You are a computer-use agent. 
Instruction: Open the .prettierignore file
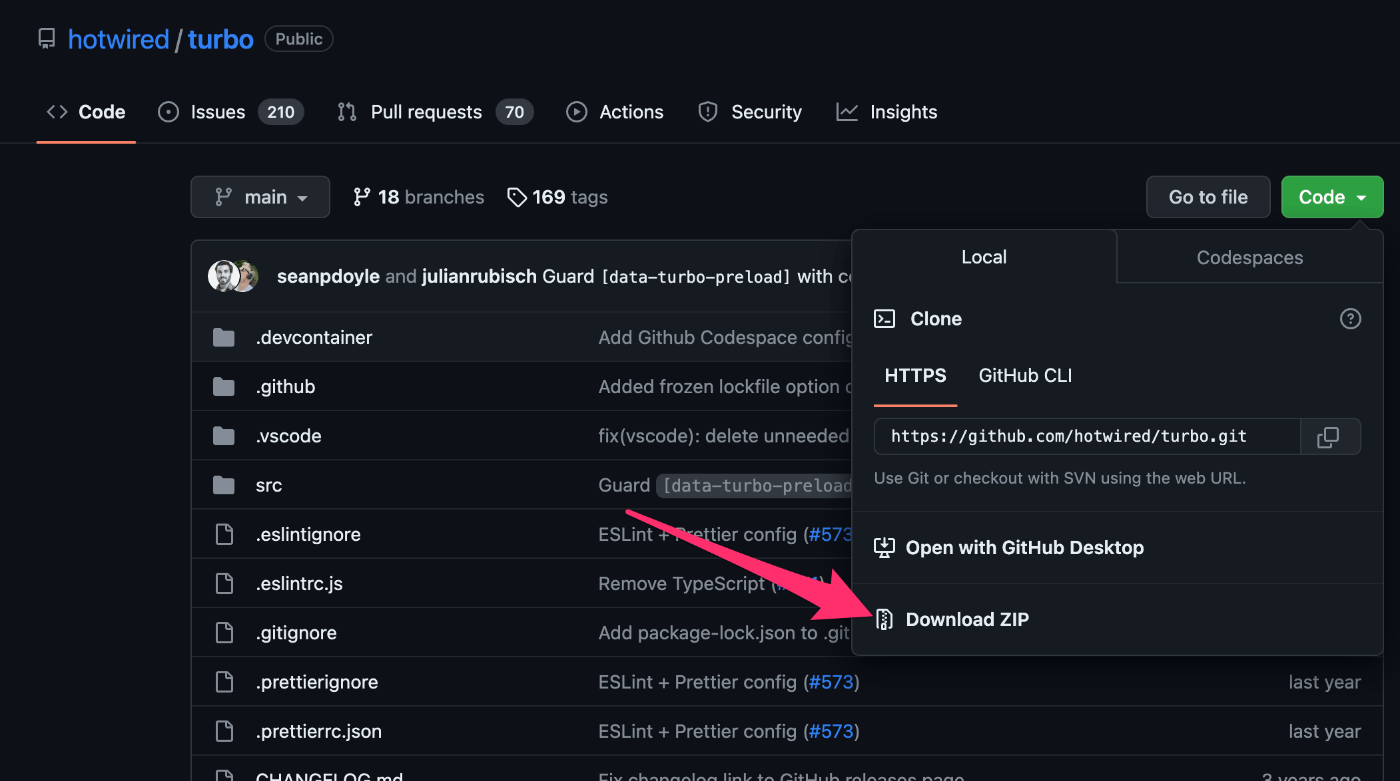[x=317, y=682]
